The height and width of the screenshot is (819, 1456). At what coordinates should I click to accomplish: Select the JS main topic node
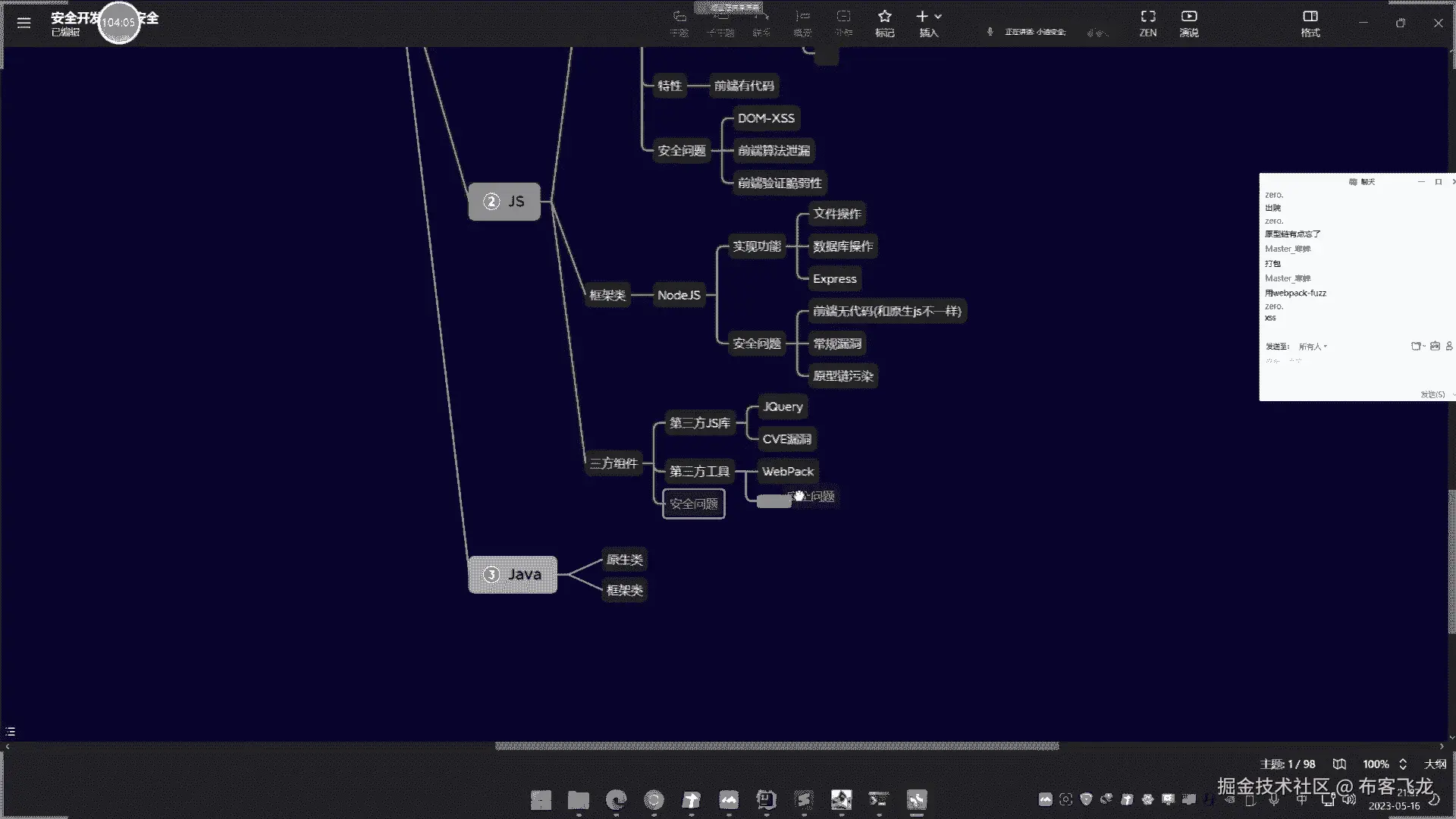click(504, 202)
